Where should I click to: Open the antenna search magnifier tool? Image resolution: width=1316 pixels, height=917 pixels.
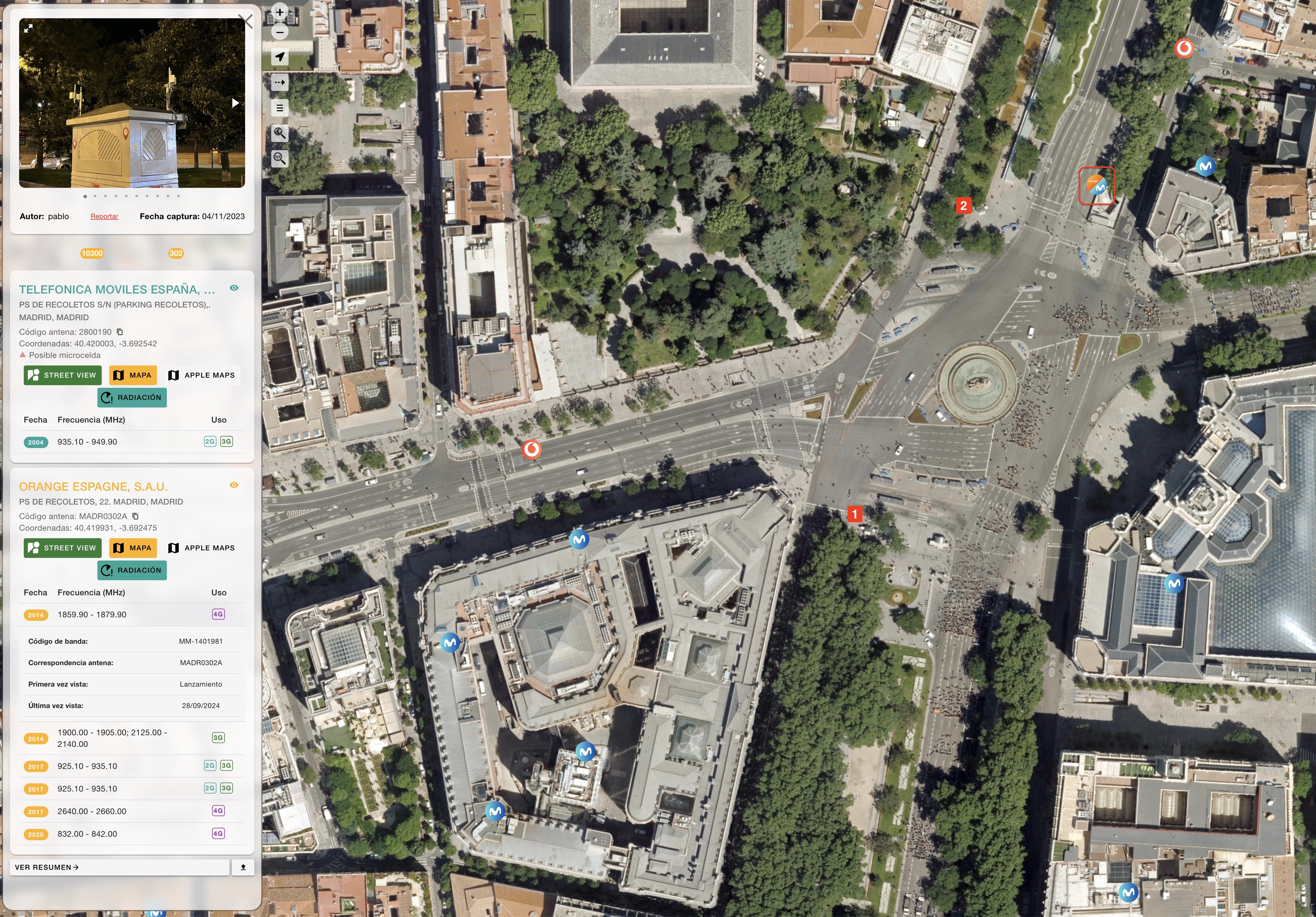tap(280, 158)
